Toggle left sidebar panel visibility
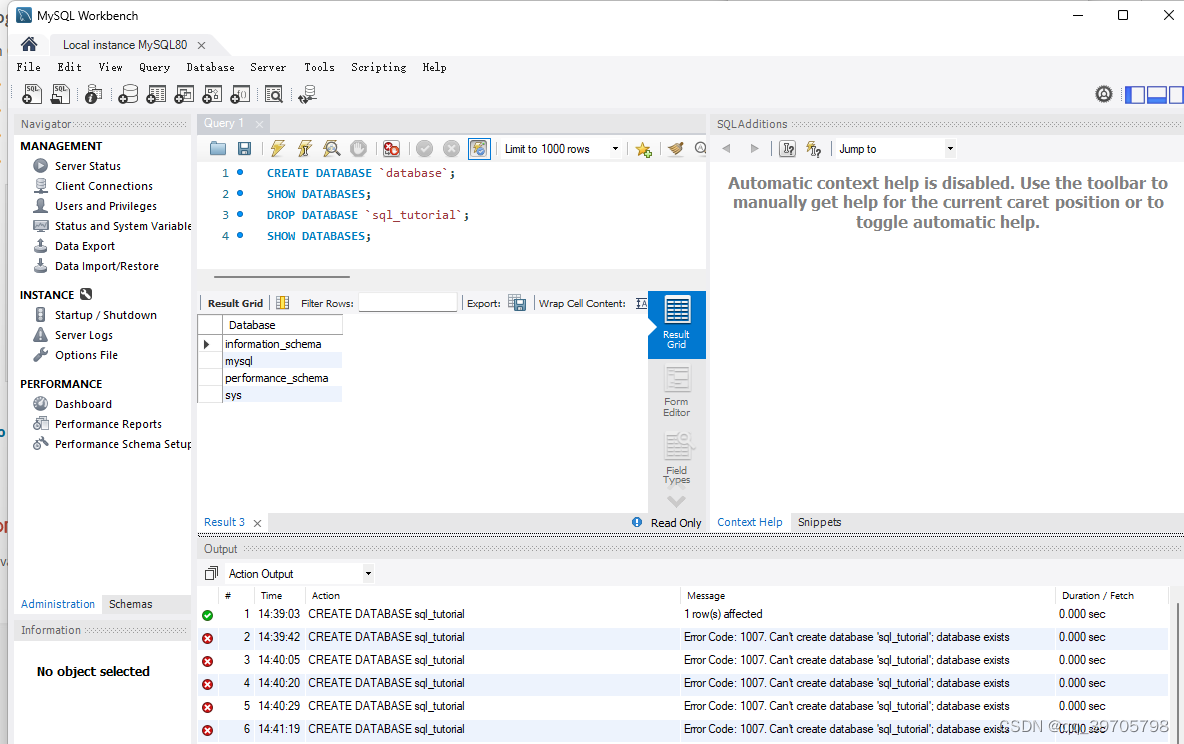This screenshot has height=744, width=1184. pyautogui.click(x=1135, y=94)
